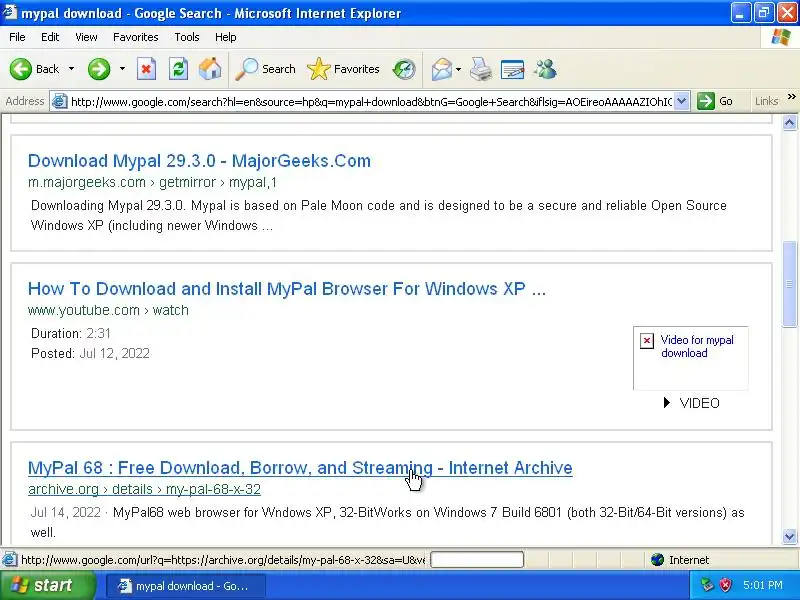Open the Messenger people icon
This screenshot has width=800, height=600.
click(x=545, y=69)
